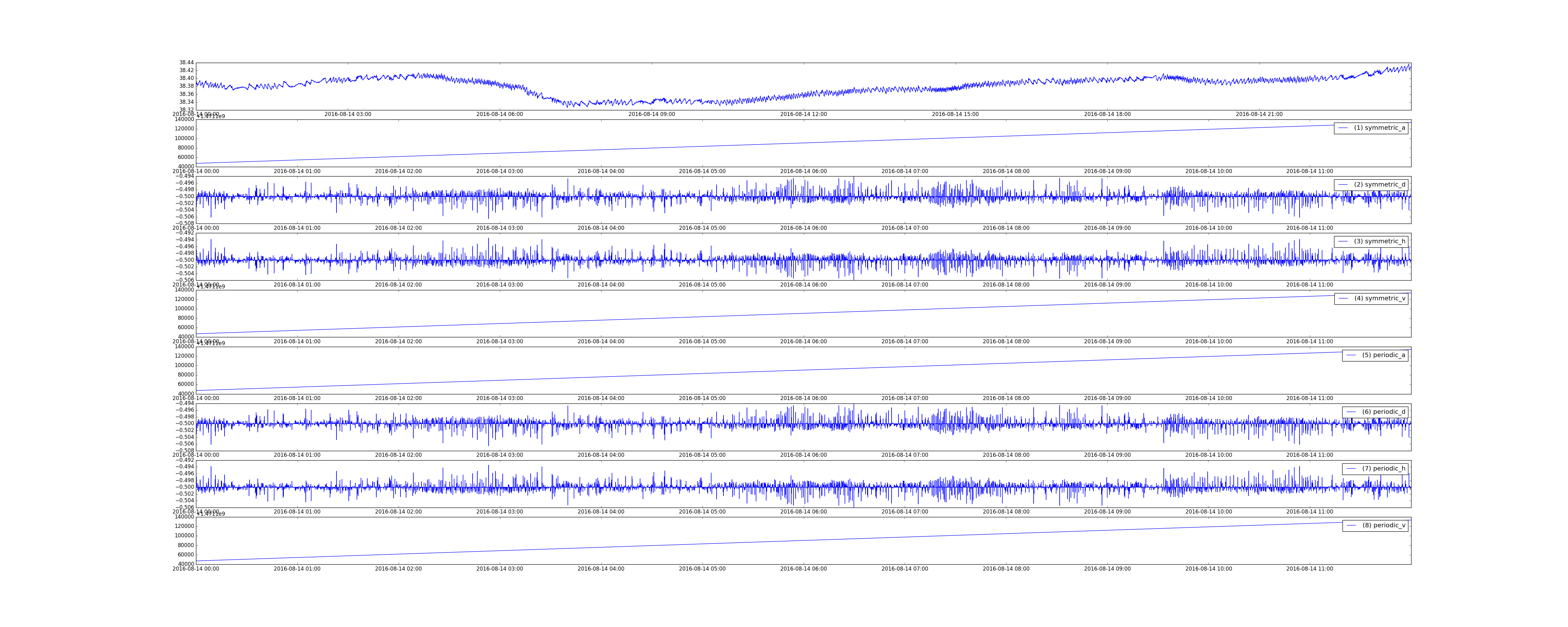
Task: Click the rising line in periodic_v plot
Action: click(791, 541)
